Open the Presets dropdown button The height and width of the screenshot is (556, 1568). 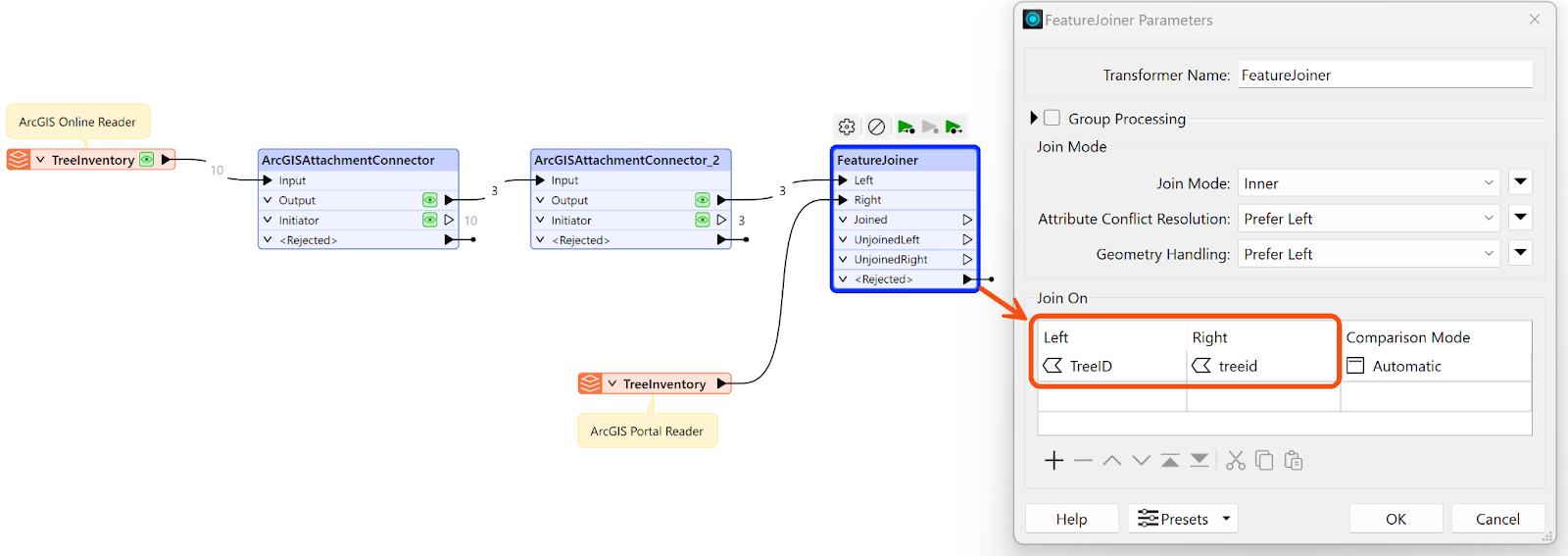pyautogui.click(x=1183, y=519)
